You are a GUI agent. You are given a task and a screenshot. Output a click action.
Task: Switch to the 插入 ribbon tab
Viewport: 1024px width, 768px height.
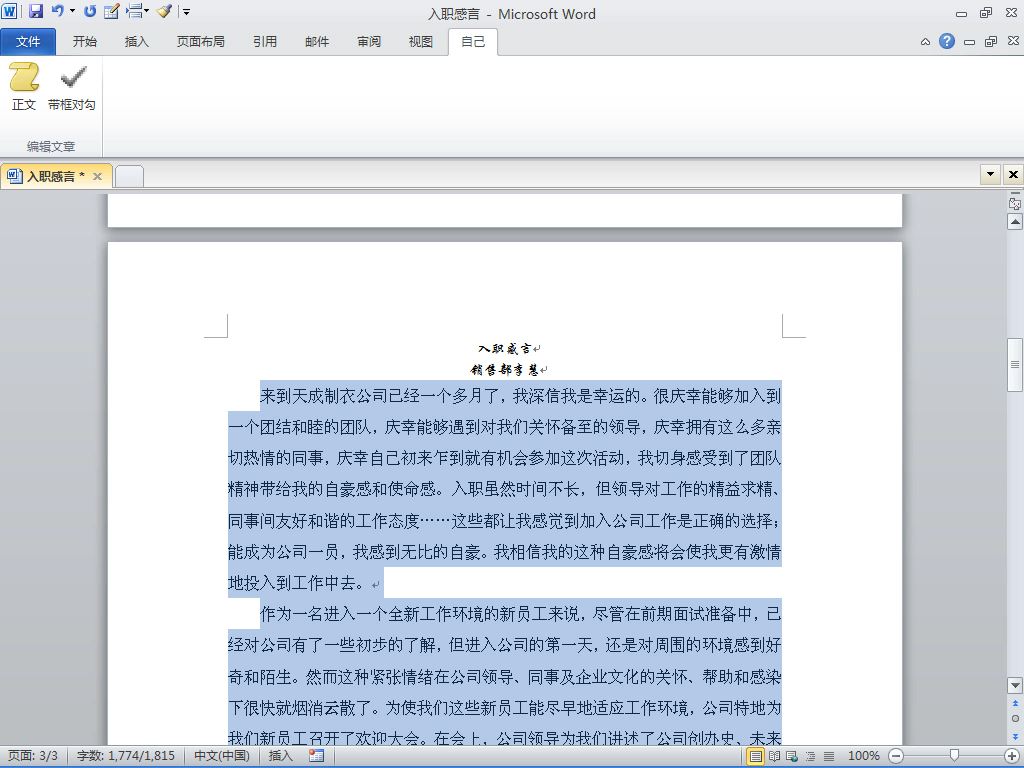[x=136, y=42]
